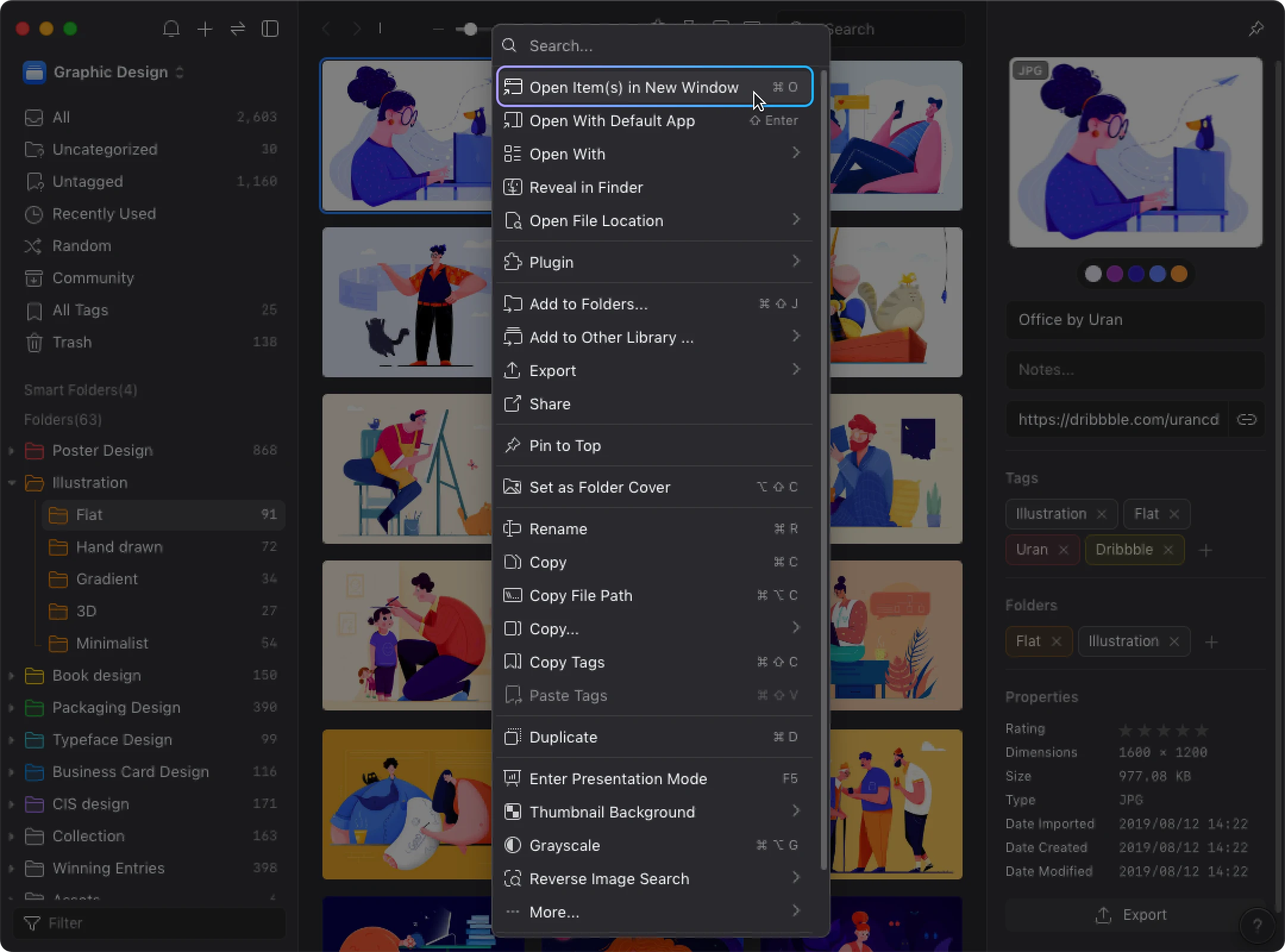
Task: Click the notifications bell icon
Action: [x=171, y=29]
